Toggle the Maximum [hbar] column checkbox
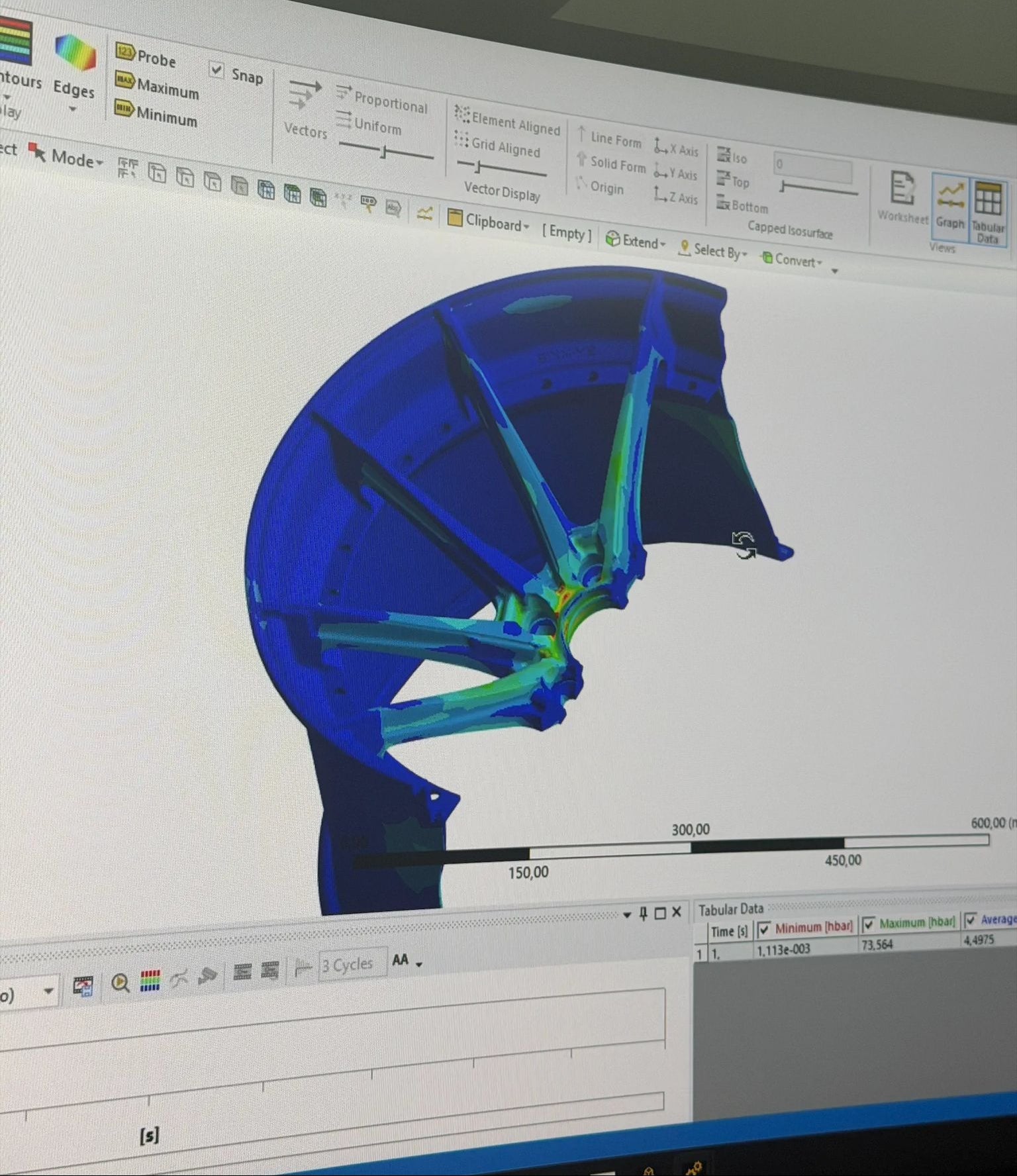The width and height of the screenshot is (1017, 1176). point(869,924)
